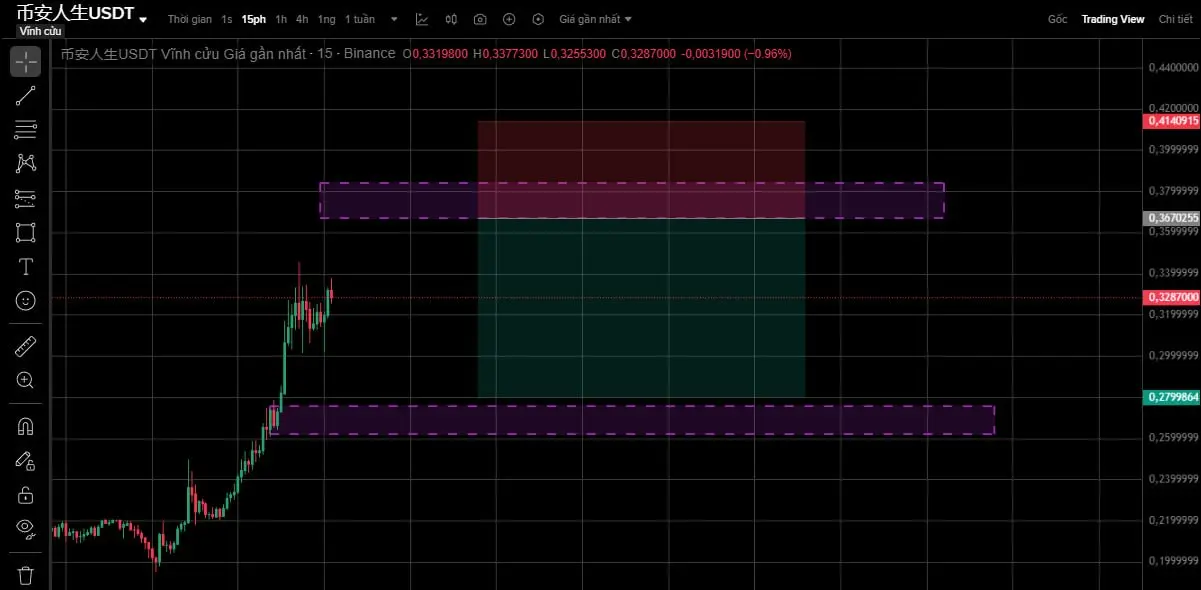Click the 'Thời gian' time label
The height and width of the screenshot is (590, 1201).
(x=189, y=19)
